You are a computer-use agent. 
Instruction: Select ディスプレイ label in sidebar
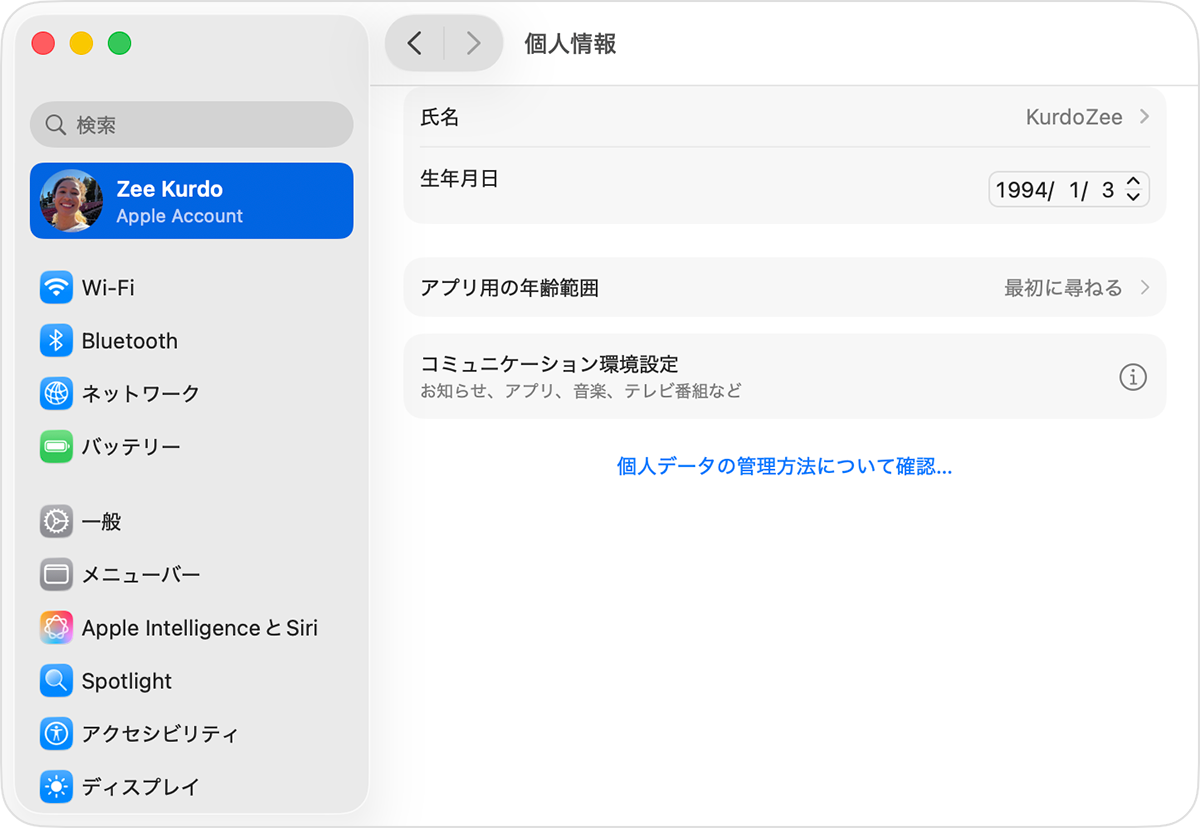point(141,786)
